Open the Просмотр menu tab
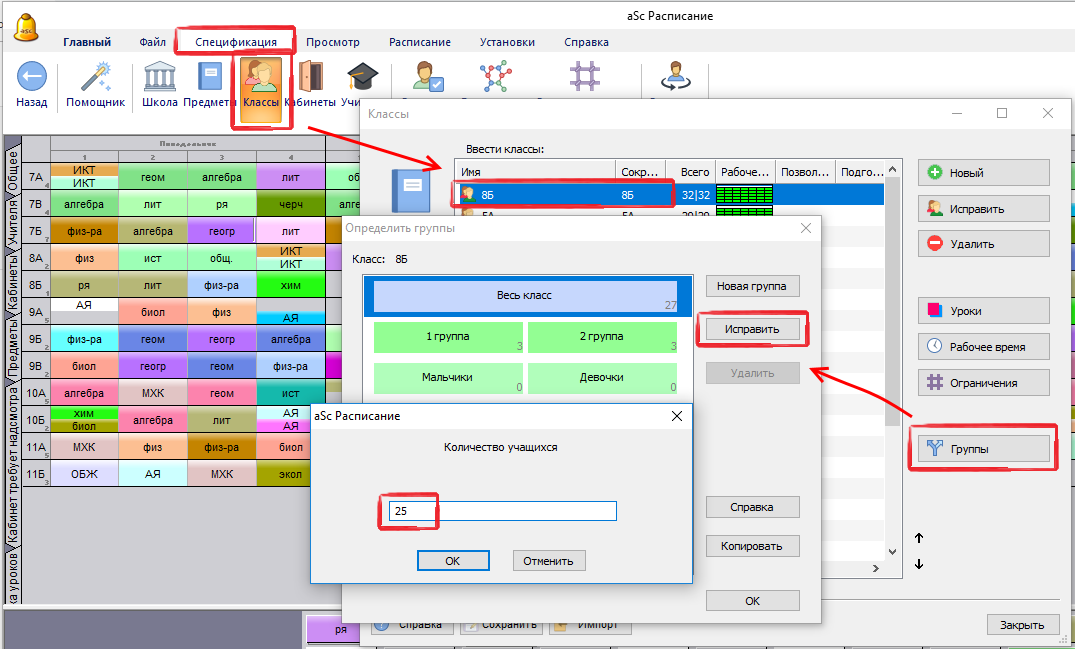 point(332,42)
